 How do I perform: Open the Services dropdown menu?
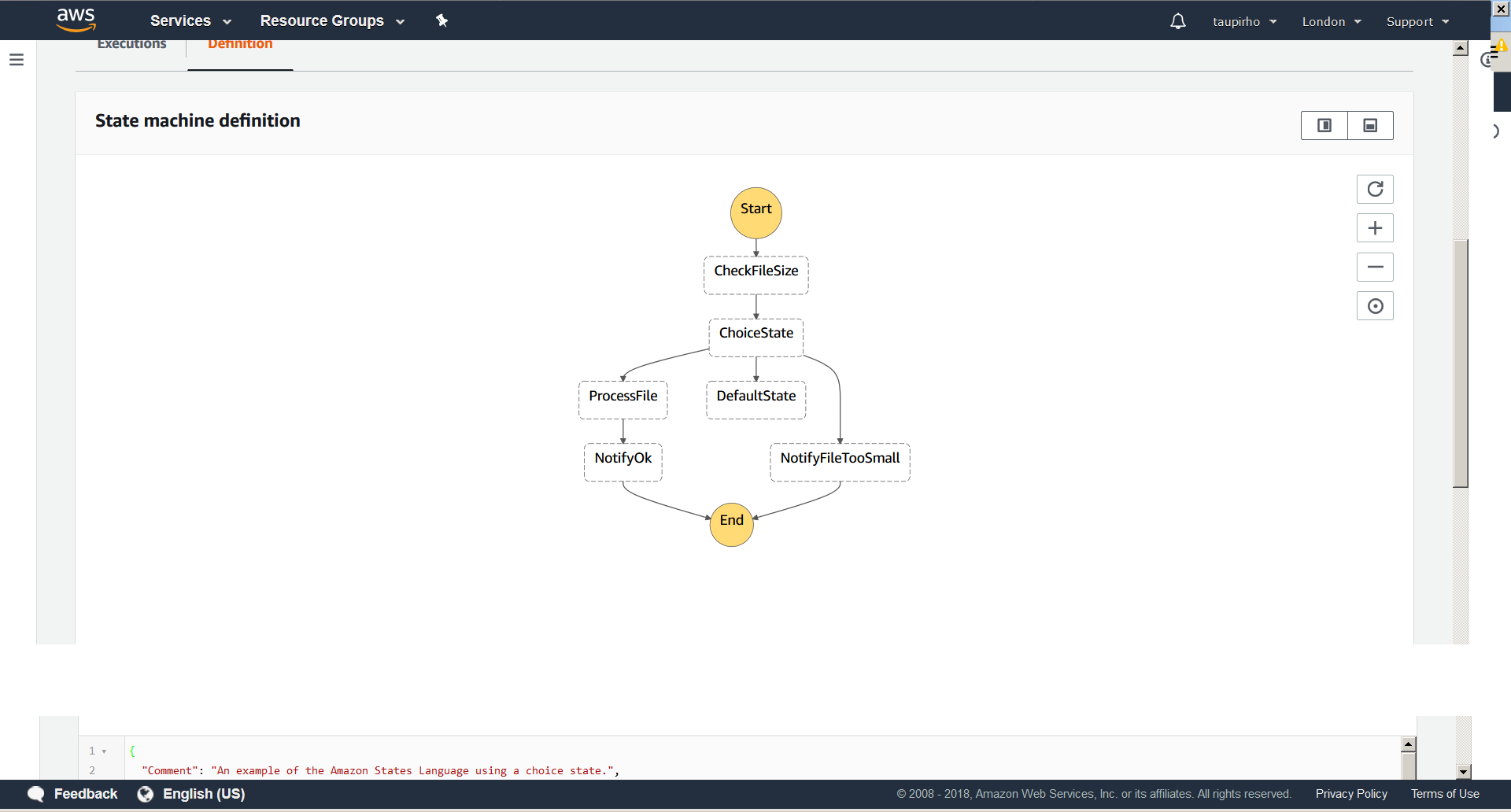(x=190, y=21)
